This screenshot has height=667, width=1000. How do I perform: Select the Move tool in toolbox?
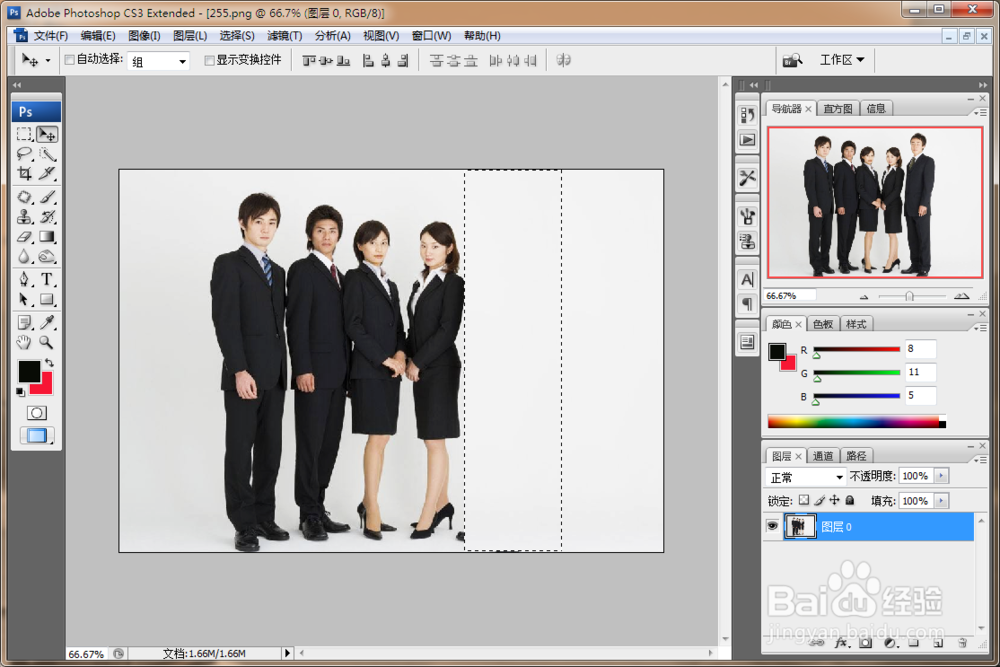pyautogui.click(x=47, y=135)
